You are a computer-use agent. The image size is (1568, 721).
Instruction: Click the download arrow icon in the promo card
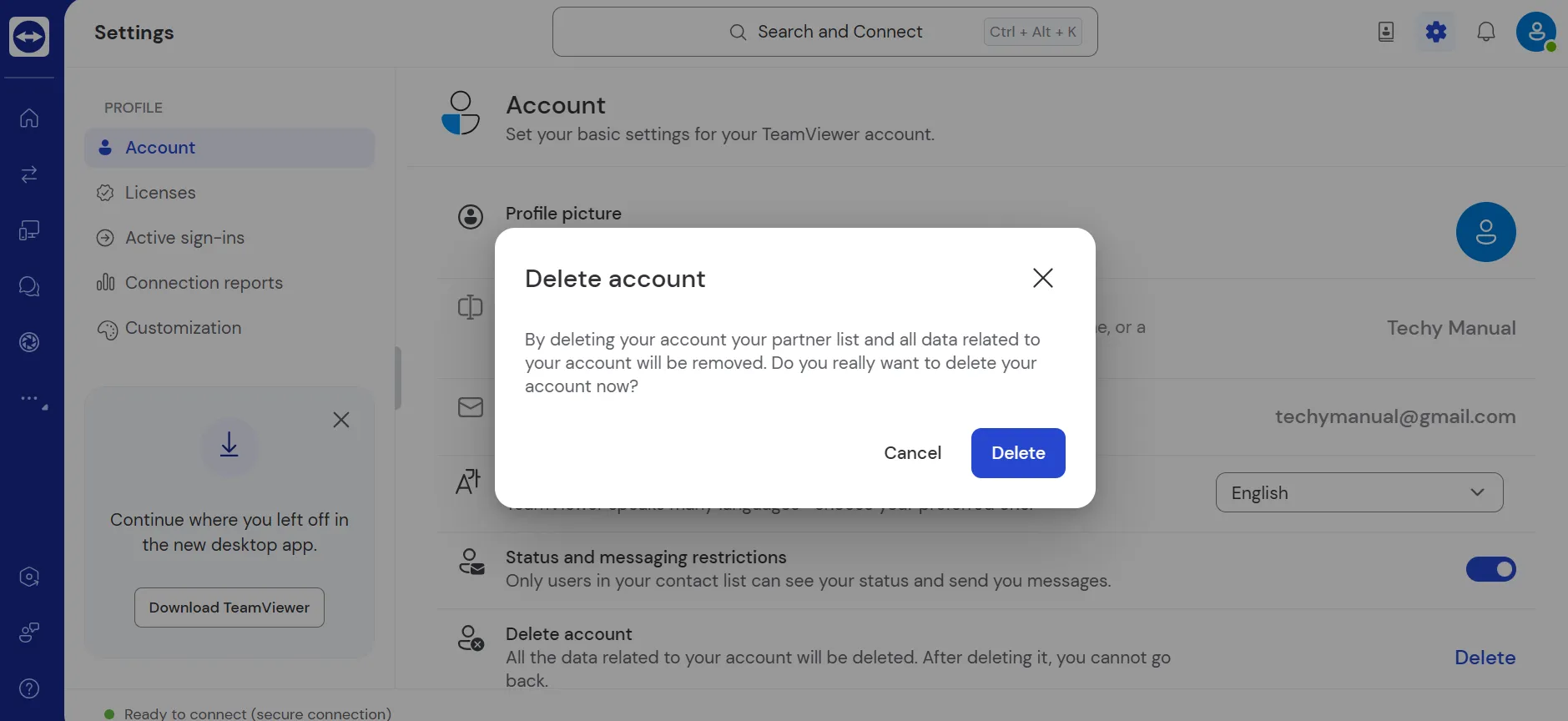click(229, 446)
